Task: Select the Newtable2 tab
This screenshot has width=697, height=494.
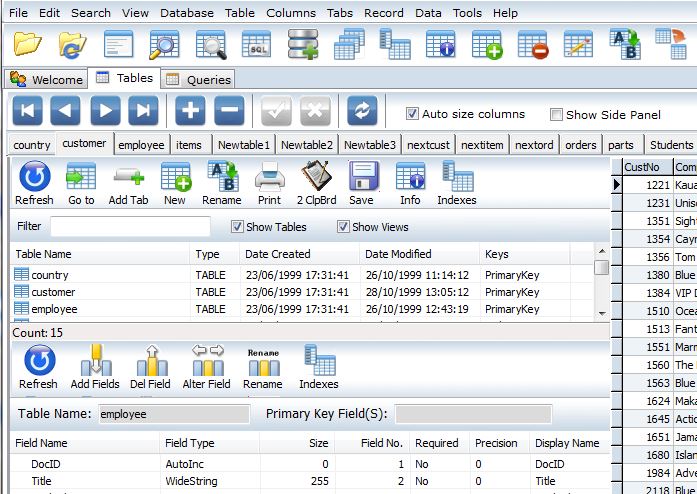Action: pos(307,145)
